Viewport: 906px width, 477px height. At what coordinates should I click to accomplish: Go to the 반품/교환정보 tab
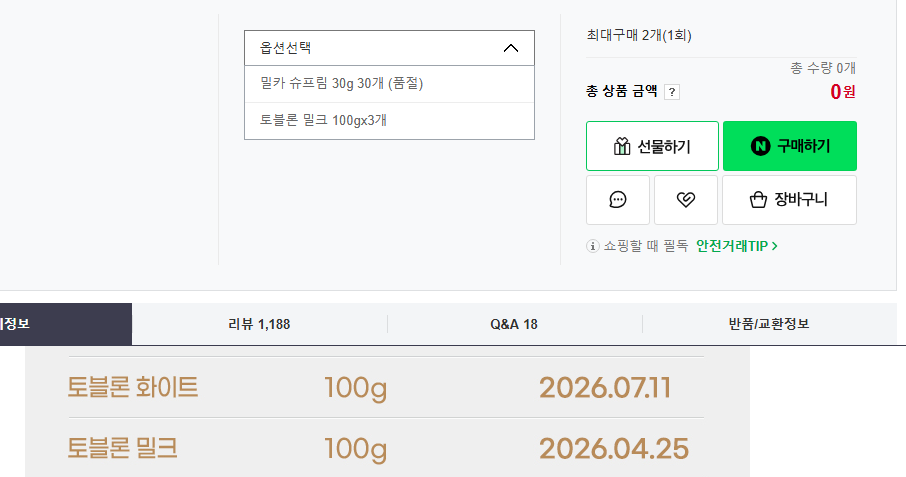click(769, 324)
